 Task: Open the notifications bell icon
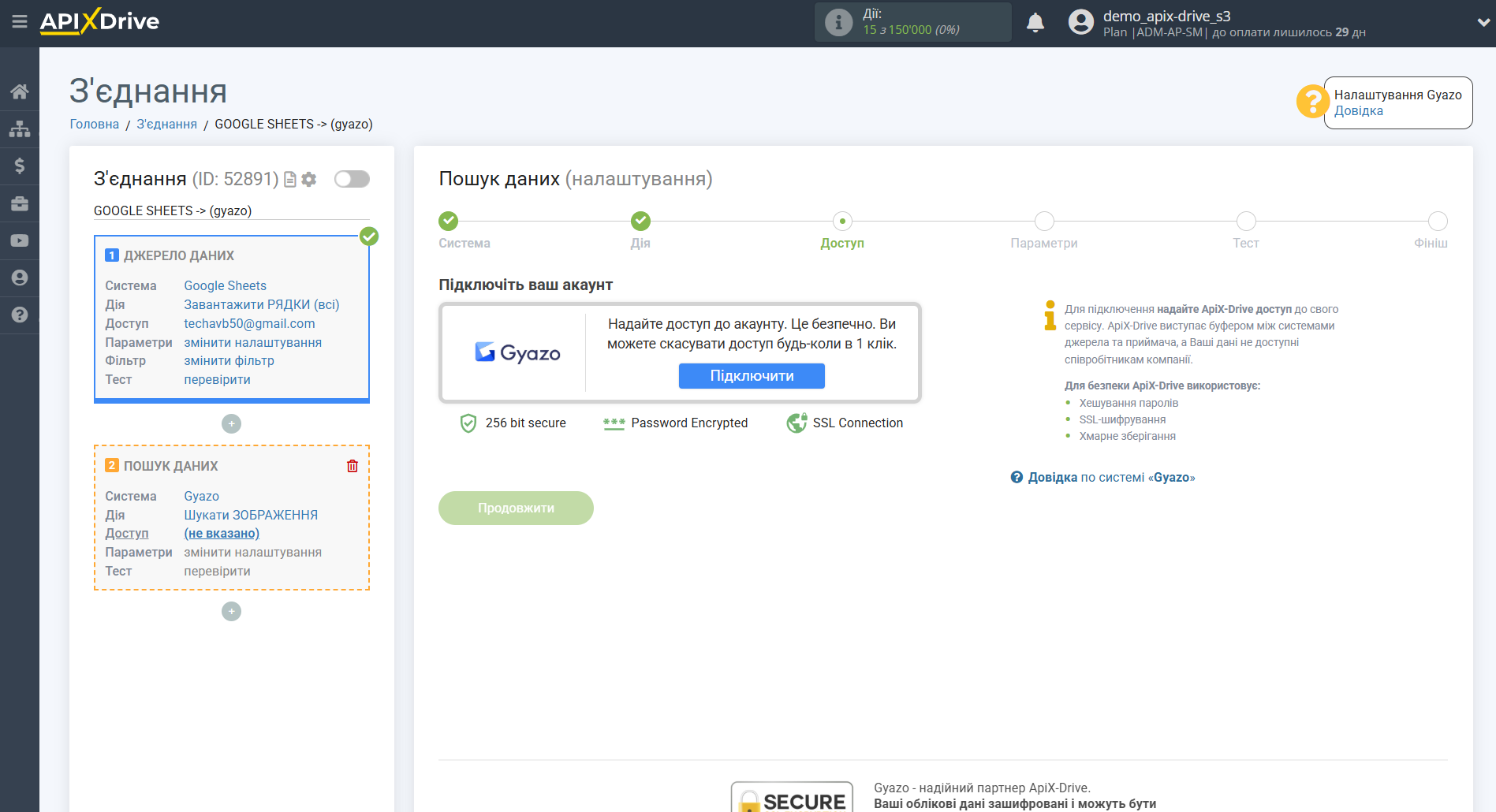(x=1035, y=22)
